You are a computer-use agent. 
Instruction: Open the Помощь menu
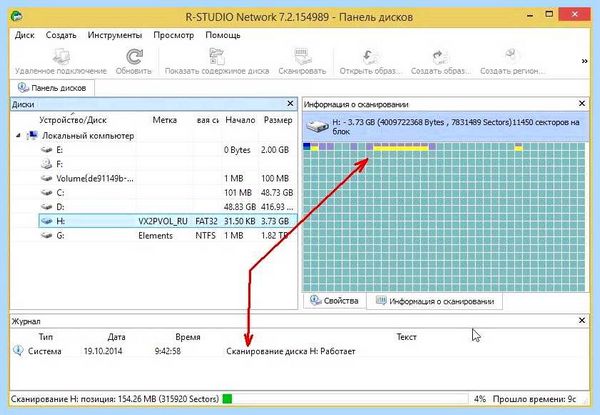(223, 35)
